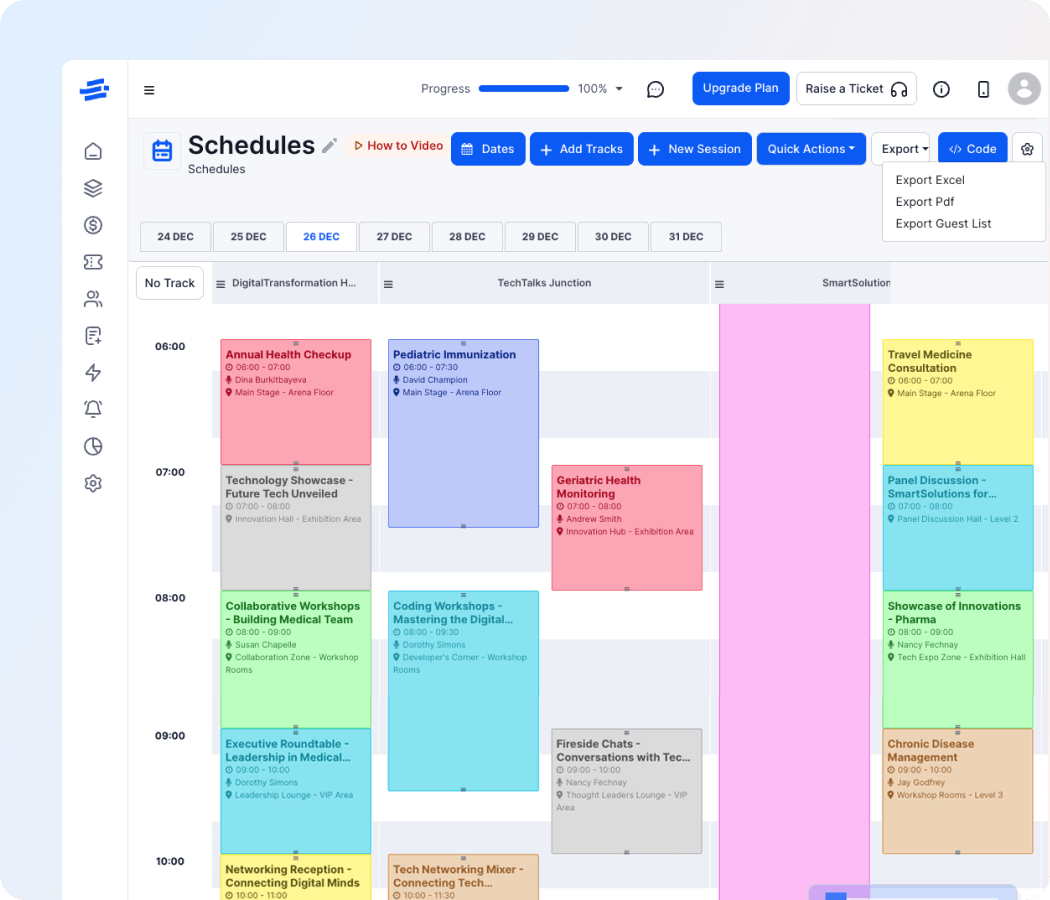Click the New Session button

pos(695,149)
